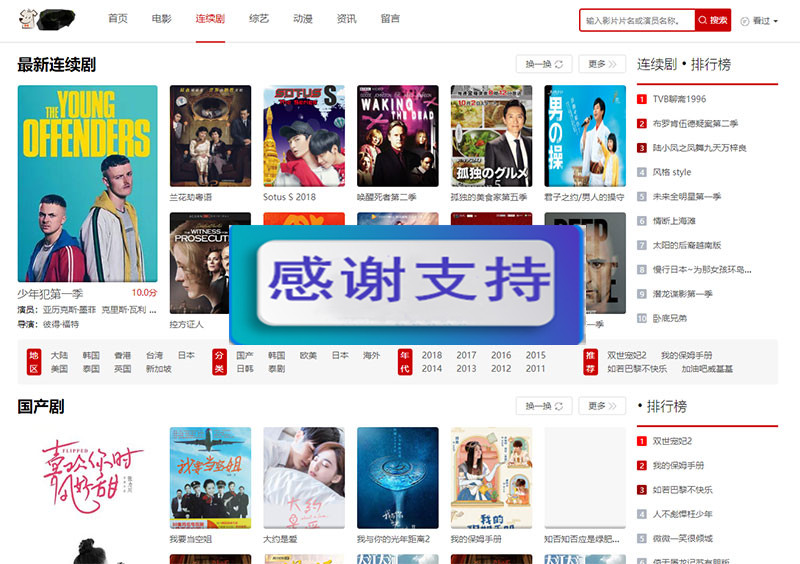Open the 男の操 poster thumbnail
Viewport: 800px width, 564px height.
(585, 136)
